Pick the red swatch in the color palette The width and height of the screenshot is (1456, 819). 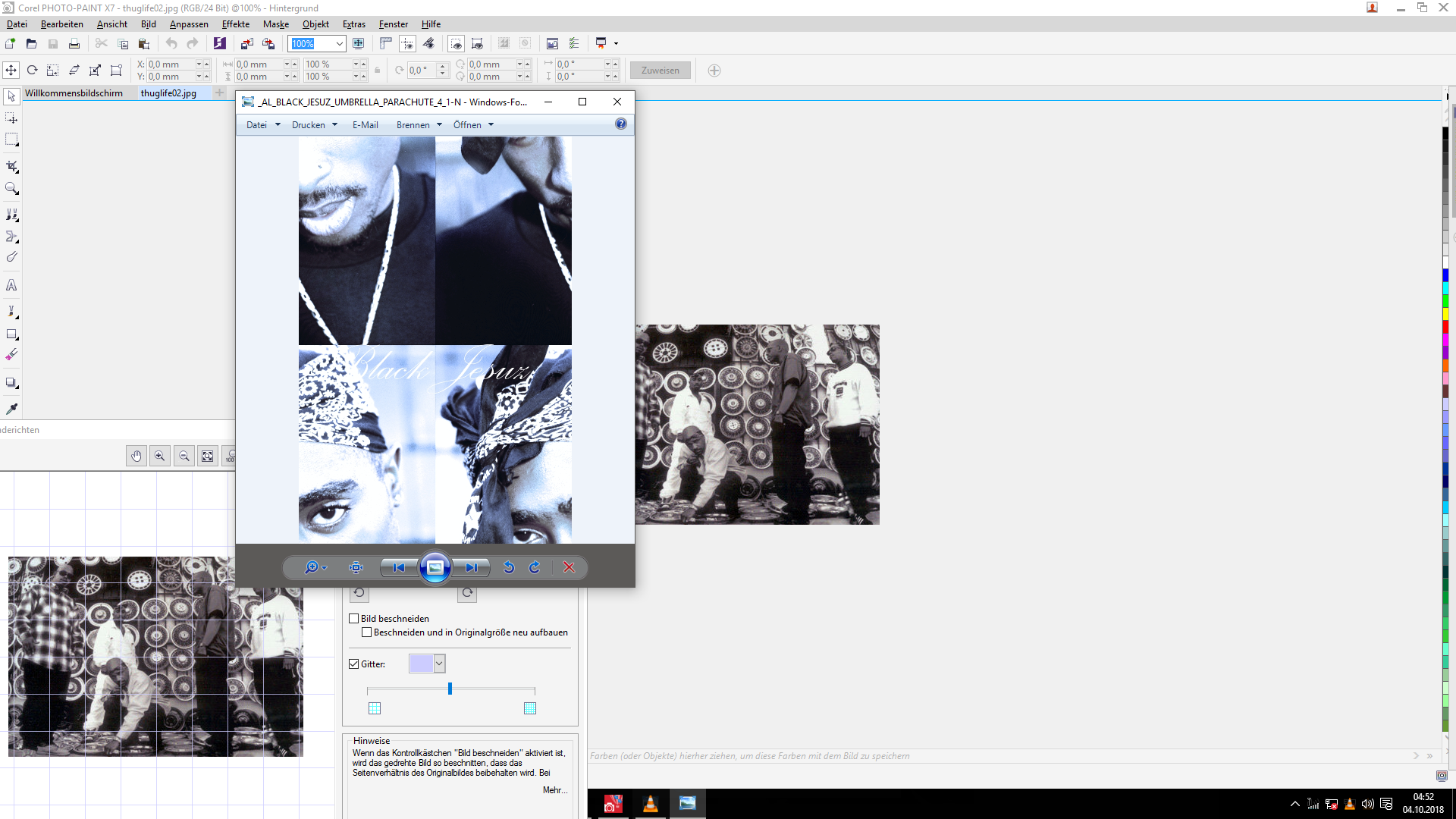click(1445, 327)
